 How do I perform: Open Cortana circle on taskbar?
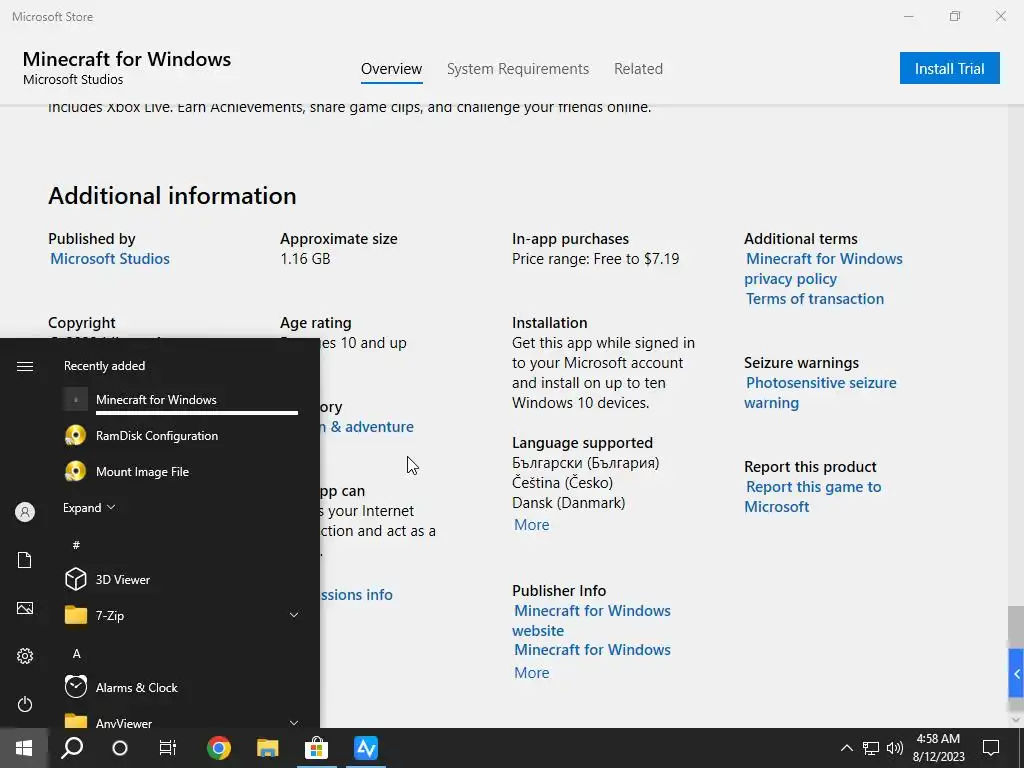click(x=120, y=748)
